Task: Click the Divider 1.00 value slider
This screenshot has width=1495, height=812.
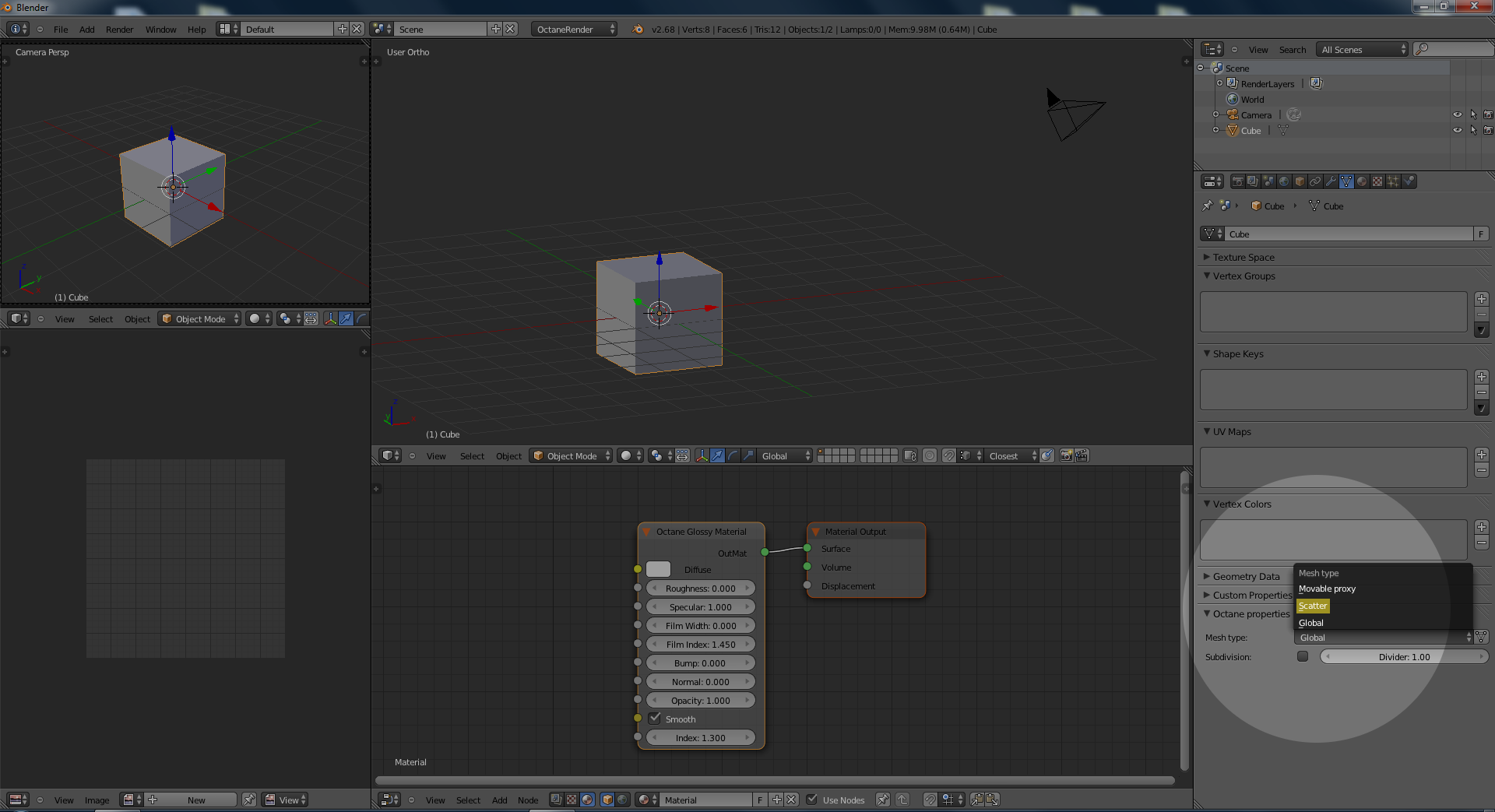Action: click(1404, 656)
